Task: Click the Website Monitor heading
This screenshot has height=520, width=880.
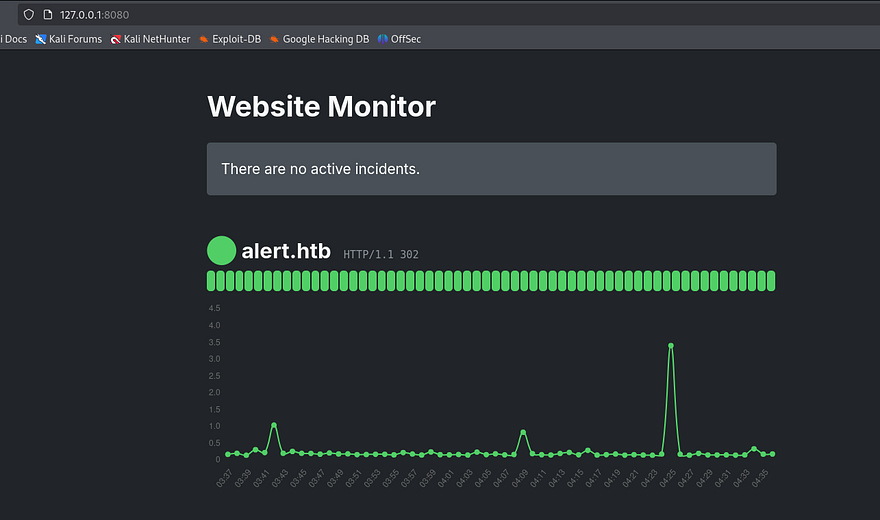Action: (321, 107)
